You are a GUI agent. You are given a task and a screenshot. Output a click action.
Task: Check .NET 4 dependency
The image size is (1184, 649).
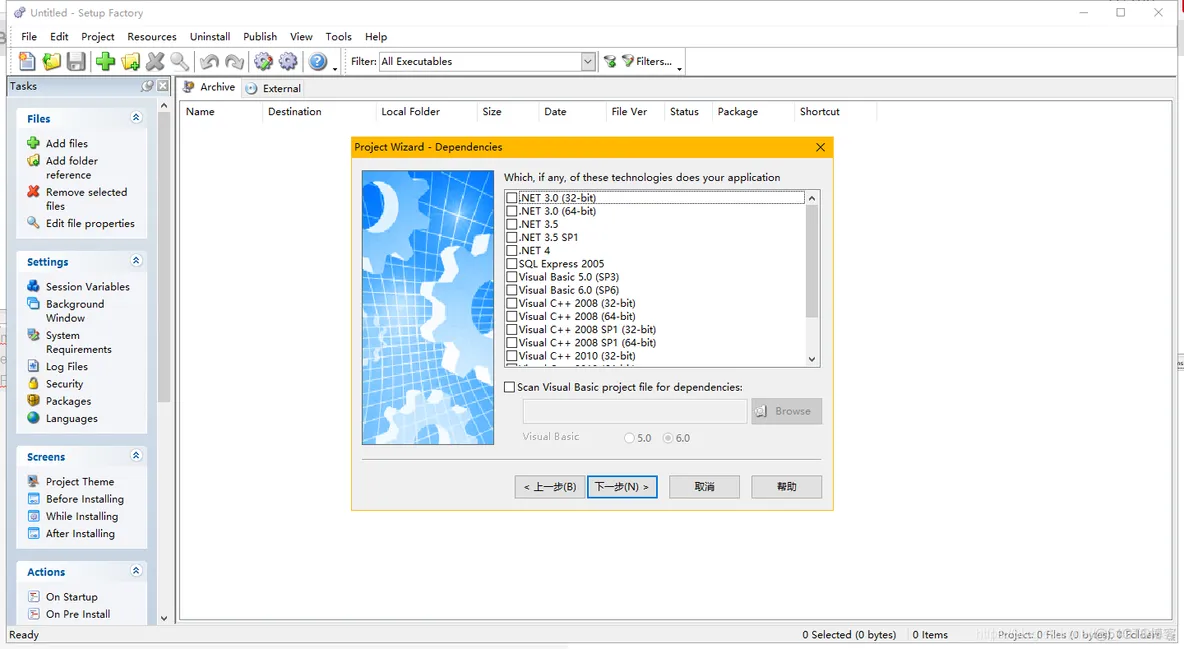pos(512,250)
